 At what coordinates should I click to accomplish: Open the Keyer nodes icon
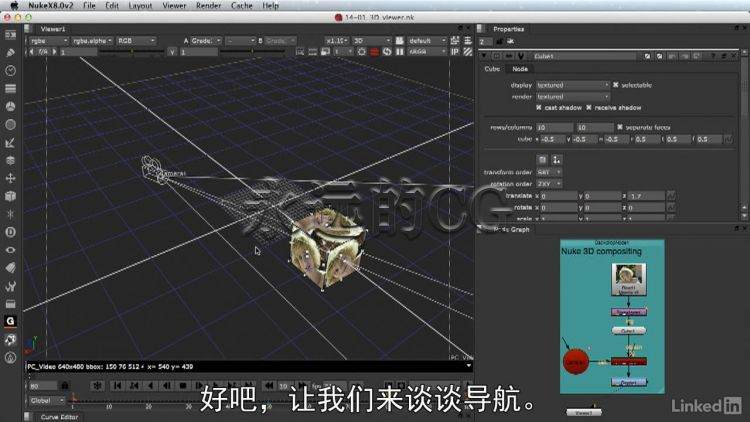click(x=10, y=143)
